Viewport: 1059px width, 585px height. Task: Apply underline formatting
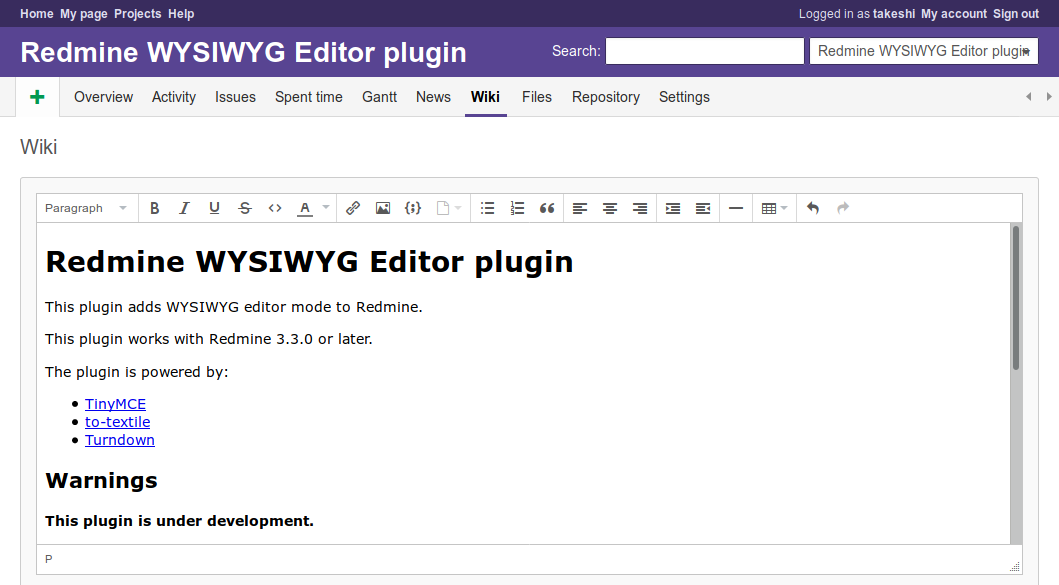pos(214,208)
